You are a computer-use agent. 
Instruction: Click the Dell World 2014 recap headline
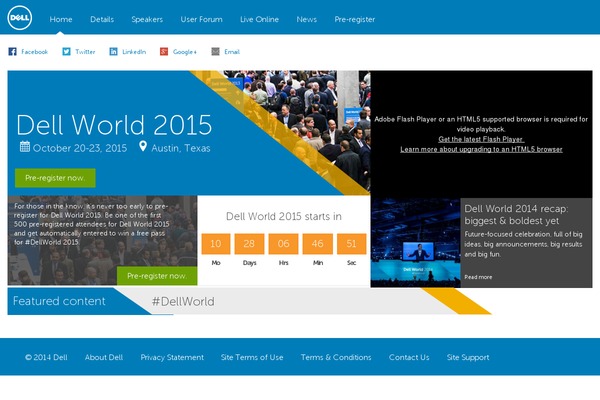click(516, 215)
